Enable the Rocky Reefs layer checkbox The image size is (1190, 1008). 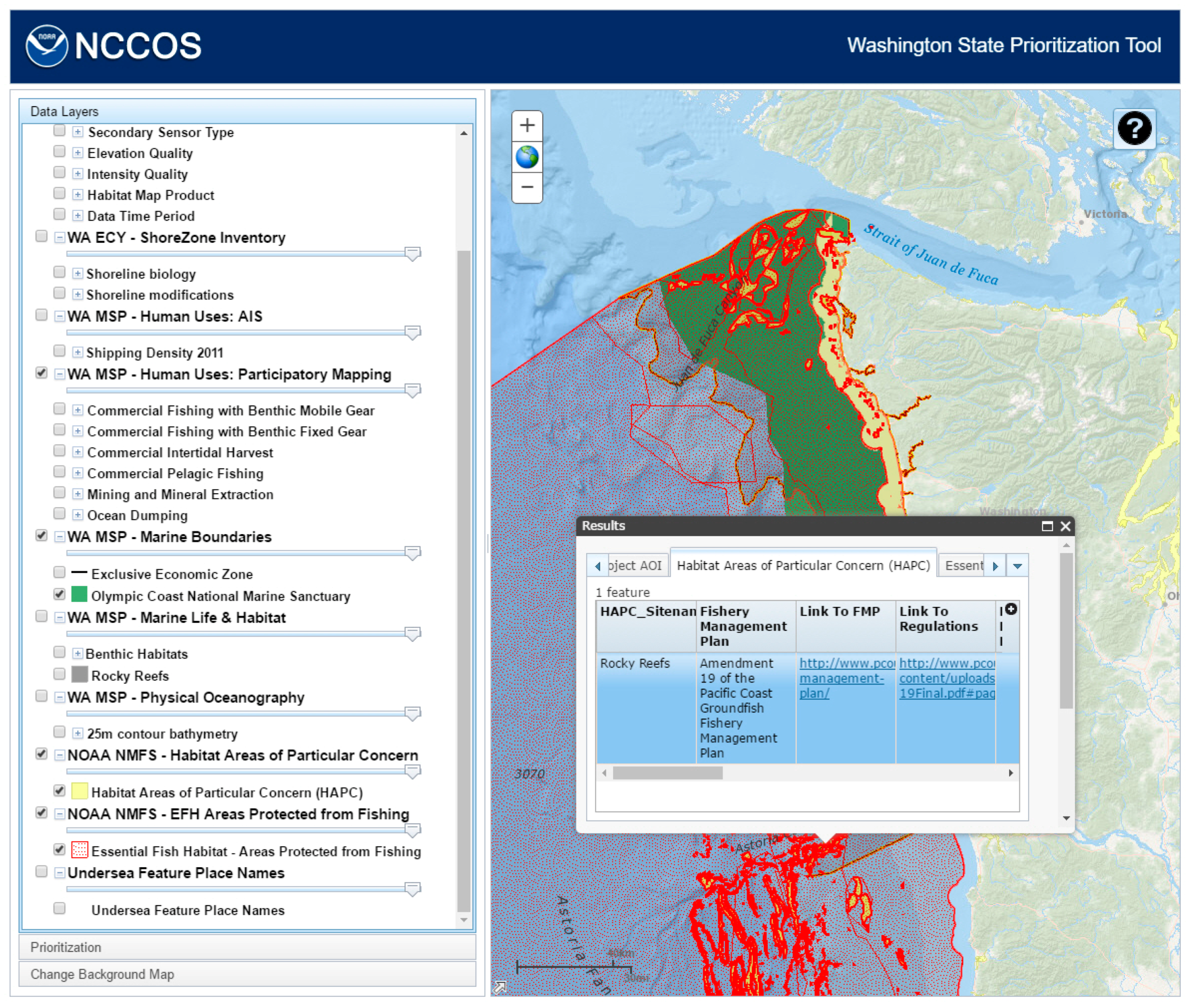59,674
